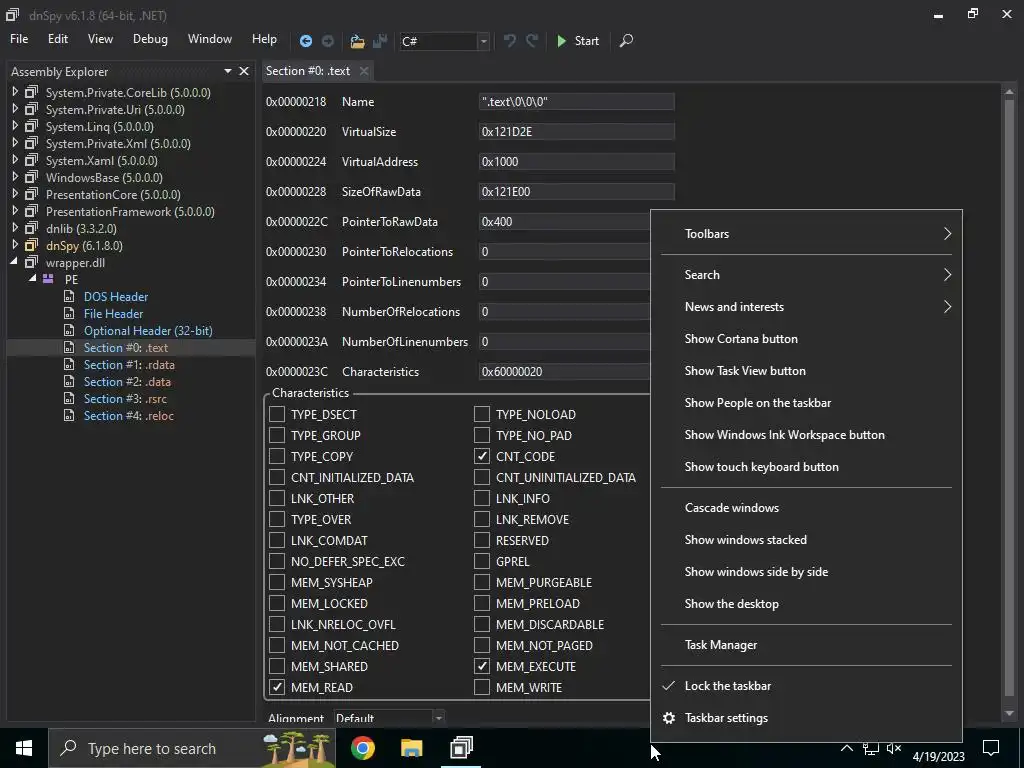Screen dimensions: 1024x768
Task: Click the navigate forward arrow icon
Action: 328,41
